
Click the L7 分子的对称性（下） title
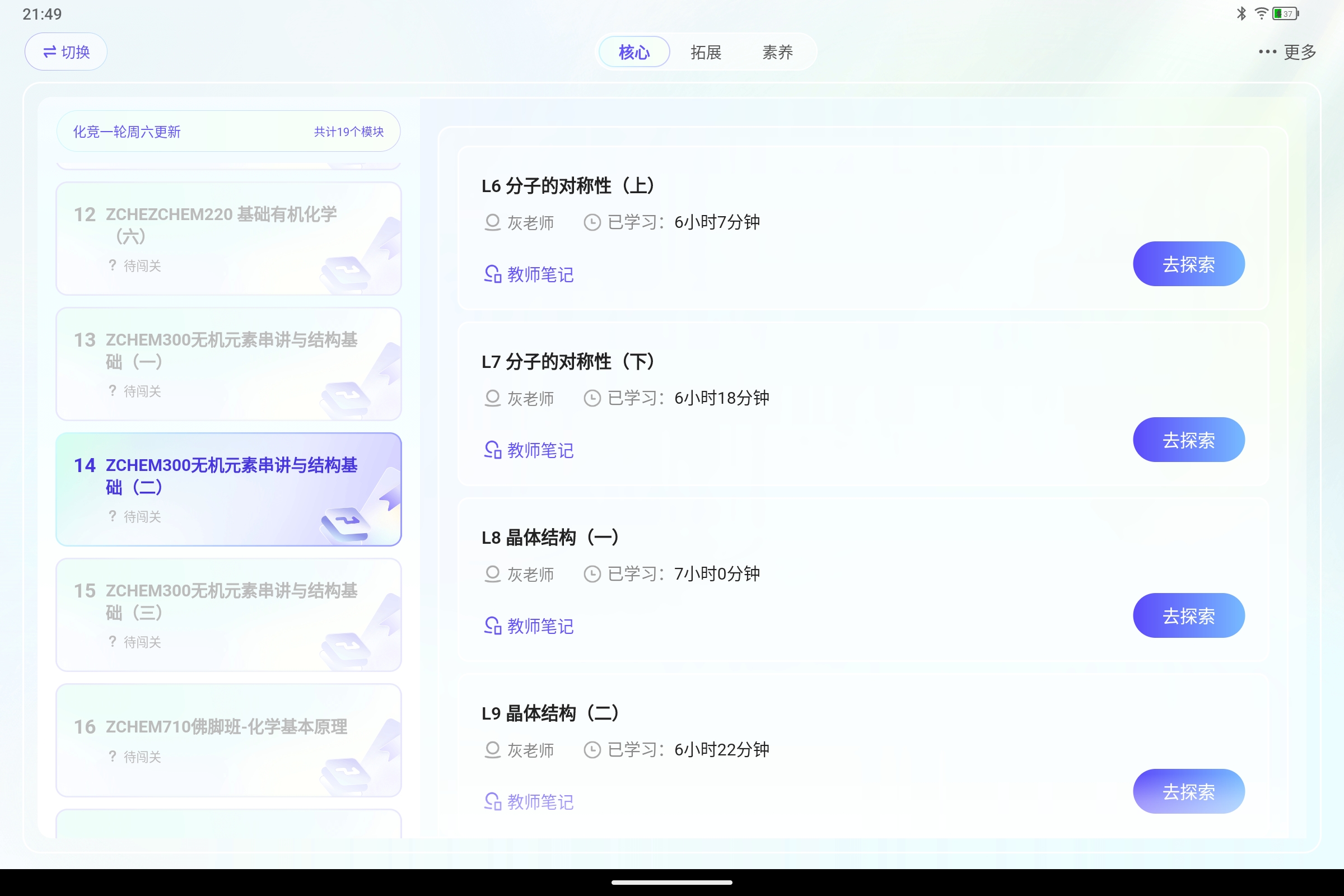567,362
